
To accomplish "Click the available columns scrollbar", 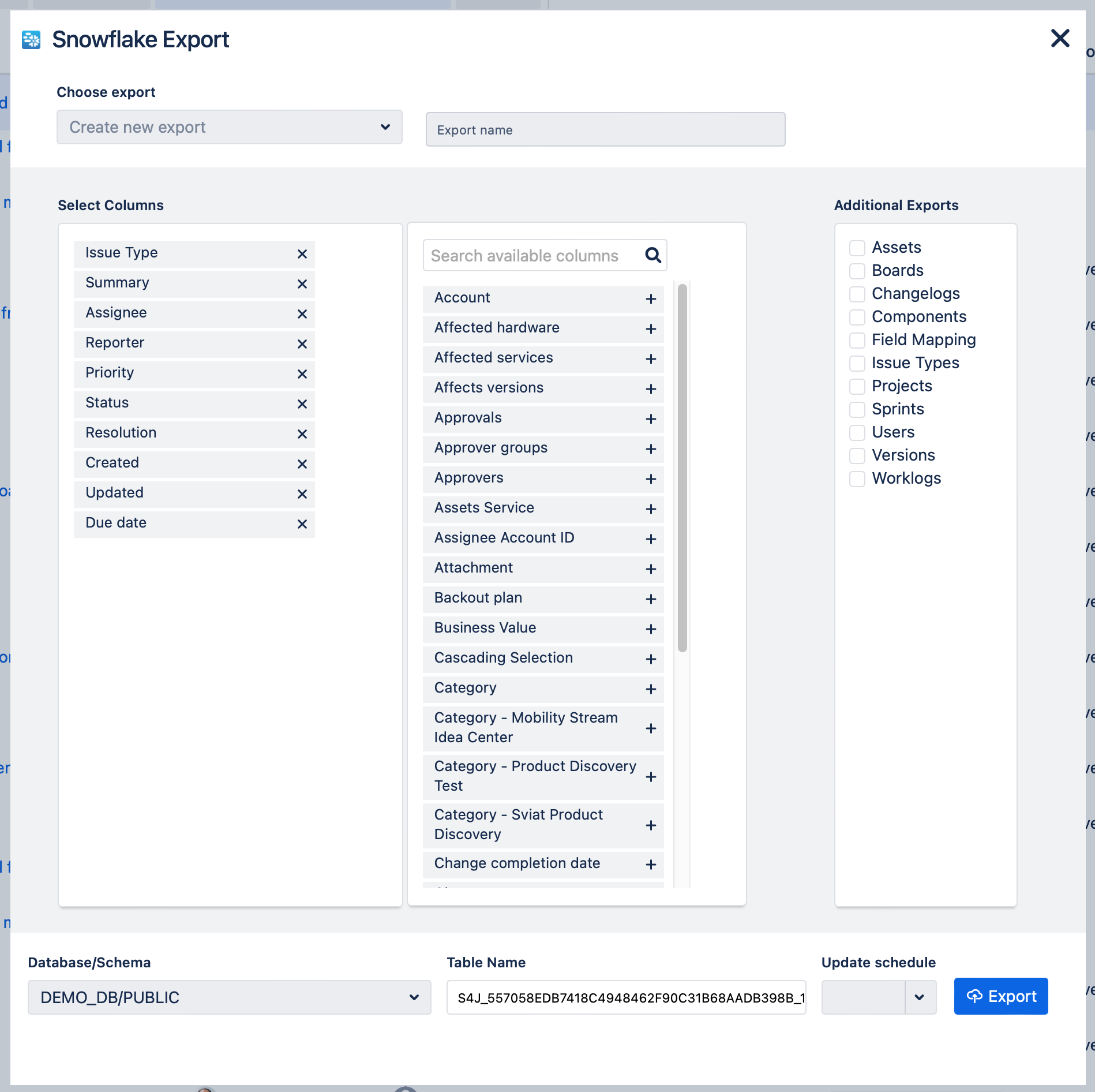I will tap(682, 468).
